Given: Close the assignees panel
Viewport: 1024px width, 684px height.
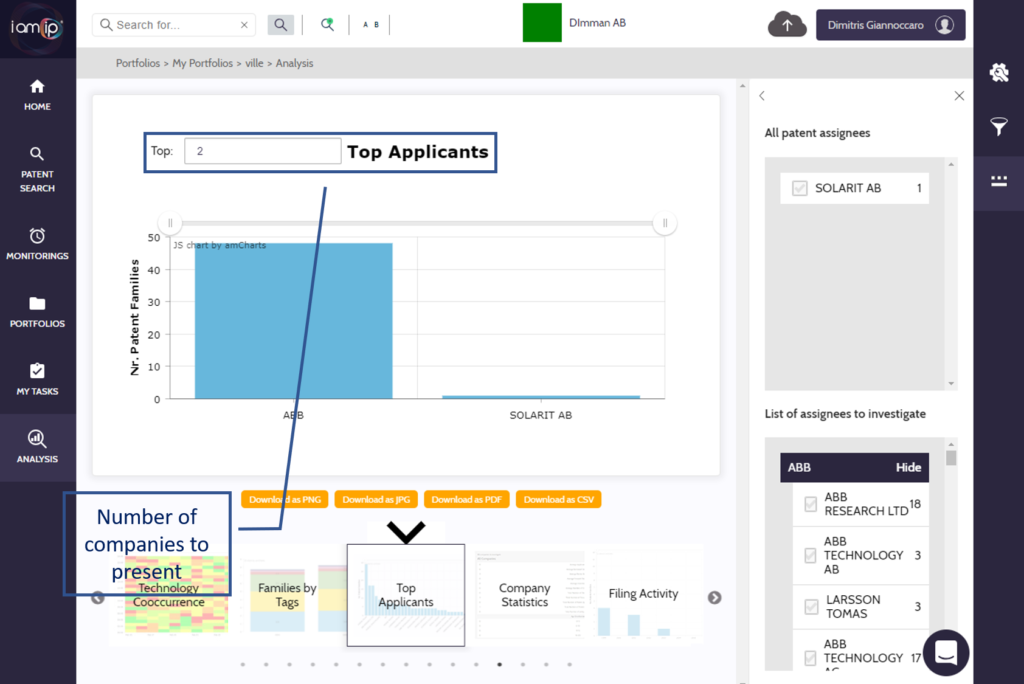Looking at the screenshot, I should click(959, 96).
